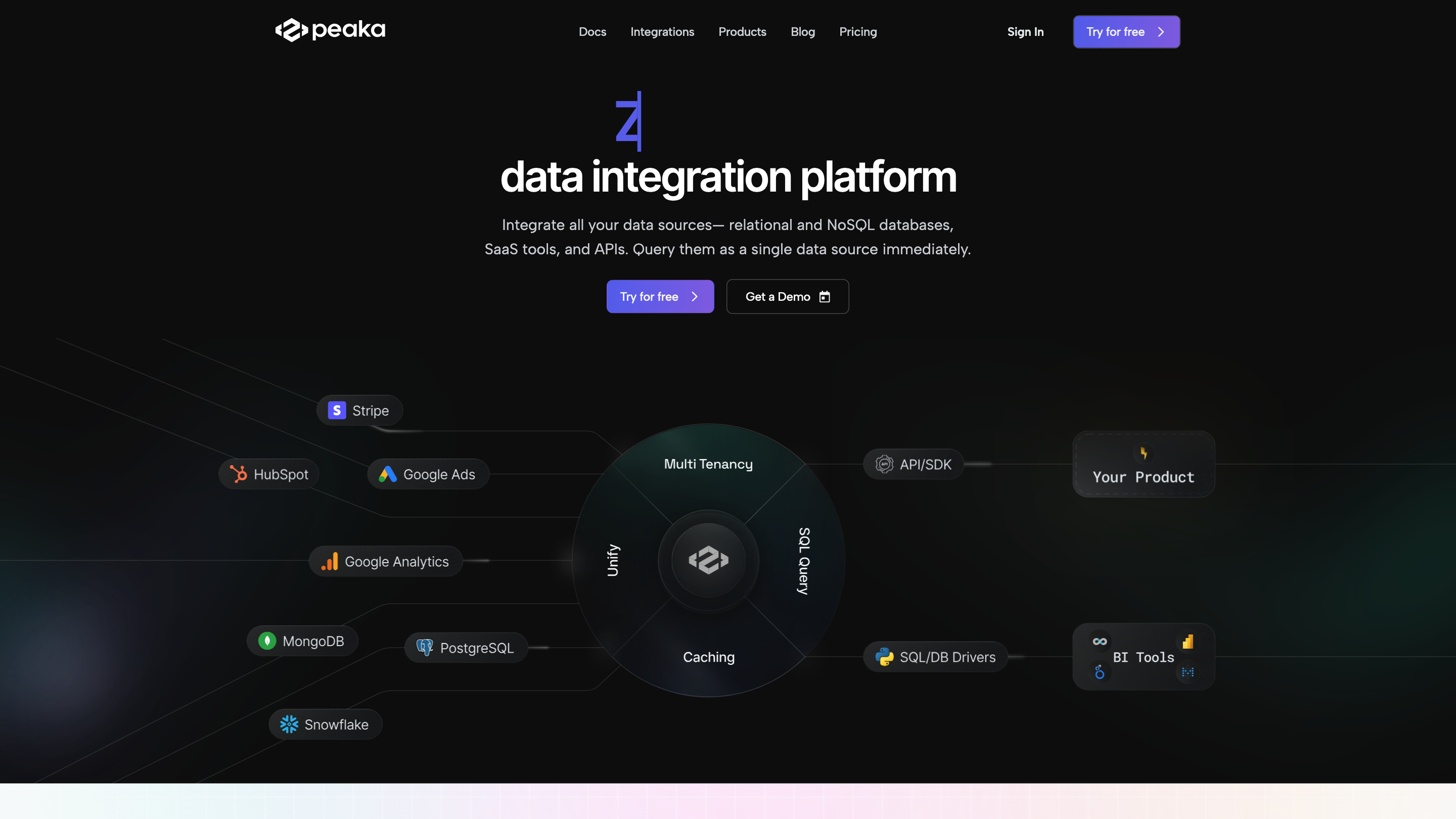Click the SQL Query segment label

804,561
